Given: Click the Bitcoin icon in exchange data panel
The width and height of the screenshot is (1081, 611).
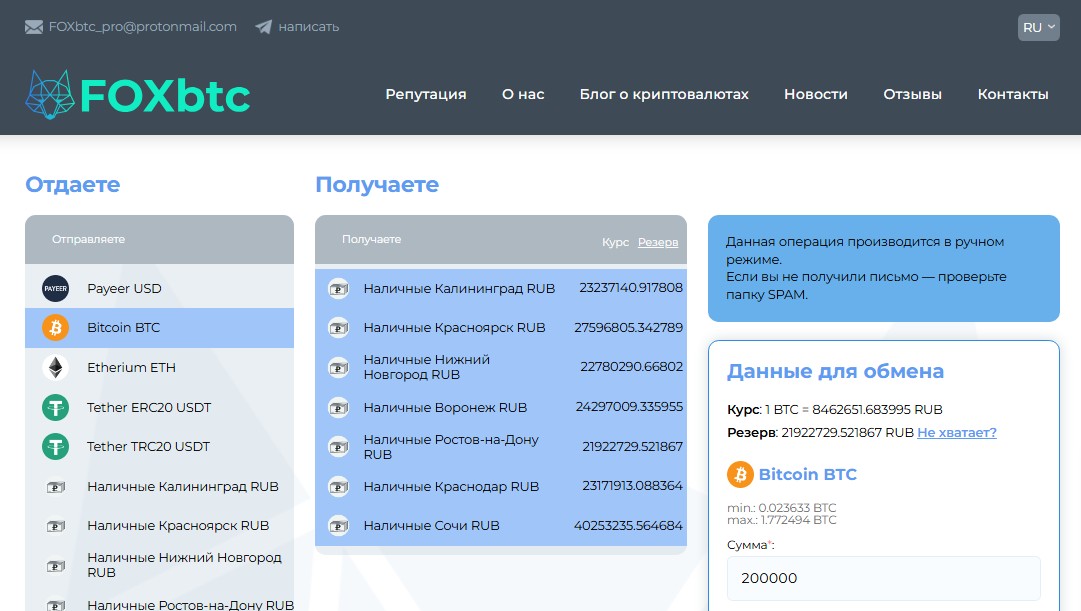Looking at the screenshot, I should click(x=739, y=474).
